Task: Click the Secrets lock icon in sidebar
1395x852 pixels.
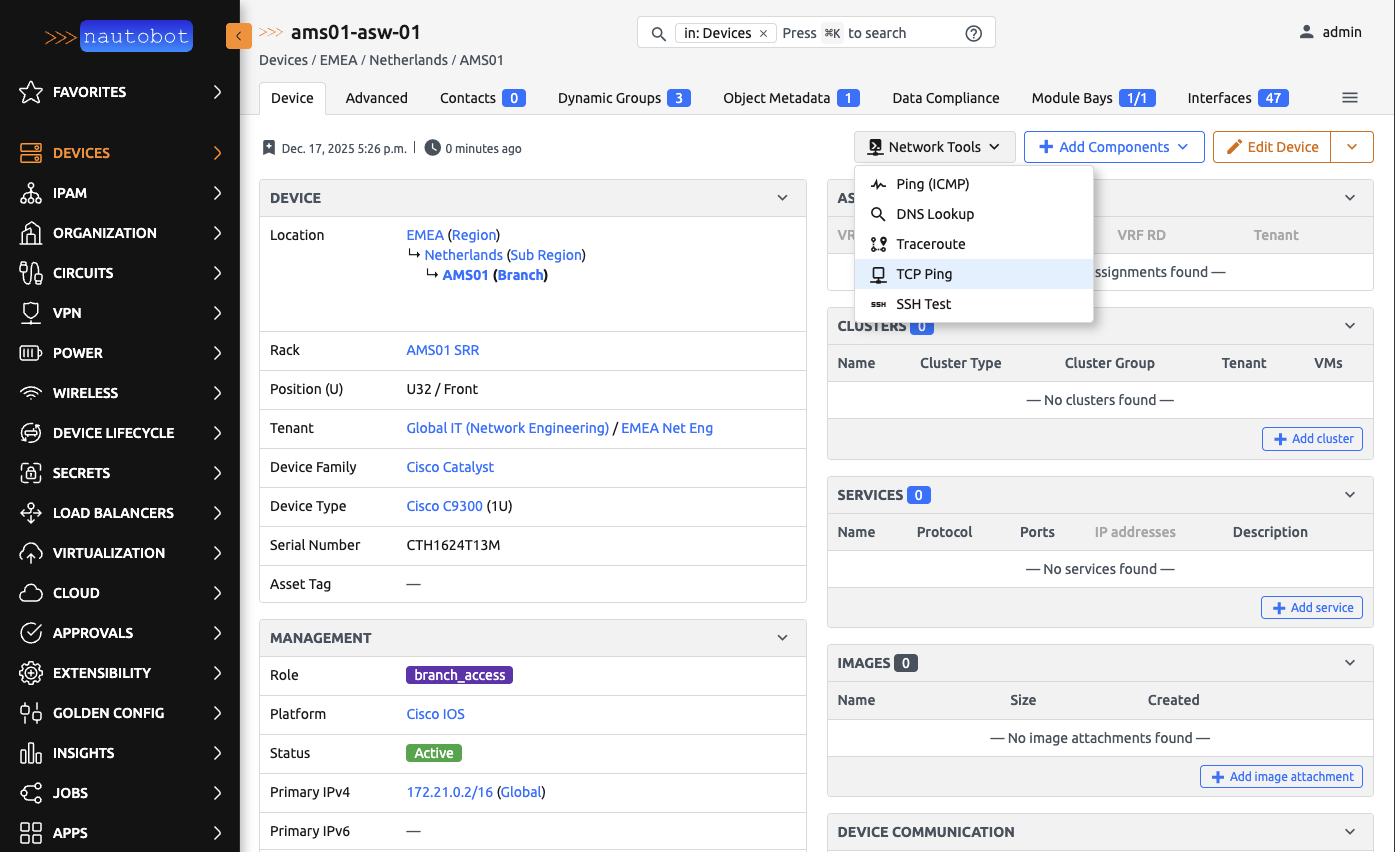Action: tap(31, 473)
